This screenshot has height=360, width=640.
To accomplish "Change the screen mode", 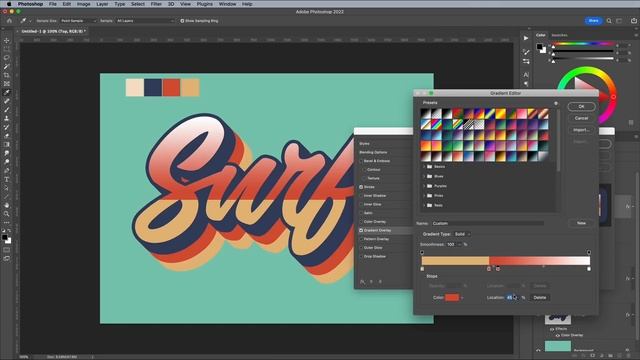I will point(7,258).
